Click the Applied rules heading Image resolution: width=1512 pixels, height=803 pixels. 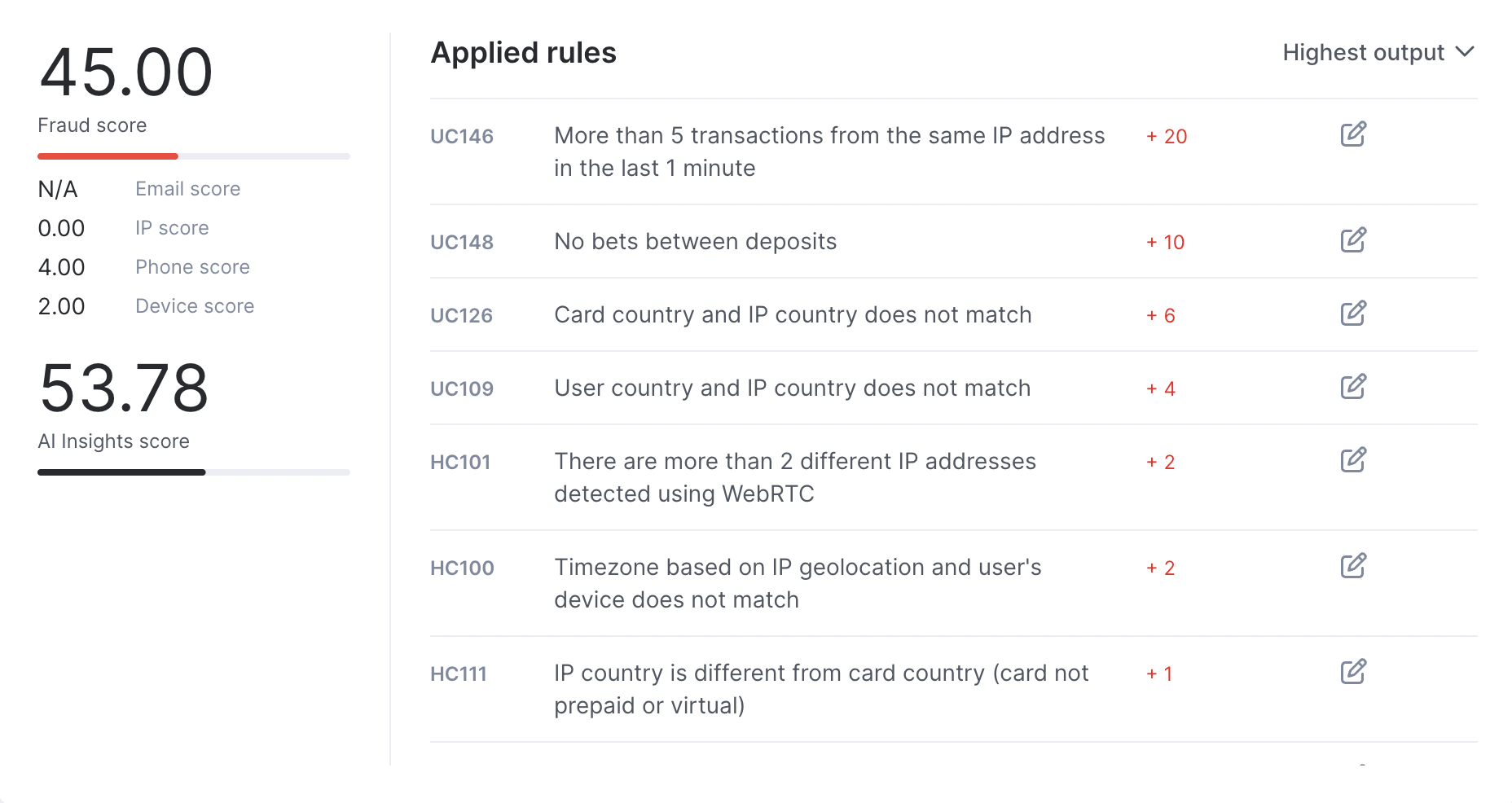(524, 52)
